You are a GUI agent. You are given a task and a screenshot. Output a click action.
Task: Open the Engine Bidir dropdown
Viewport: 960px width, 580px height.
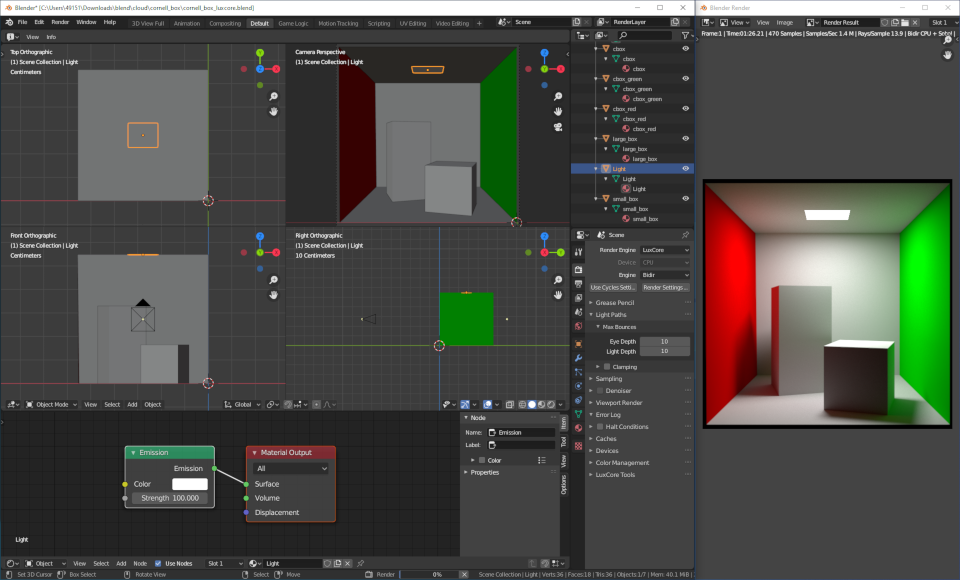pyautogui.click(x=665, y=275)
